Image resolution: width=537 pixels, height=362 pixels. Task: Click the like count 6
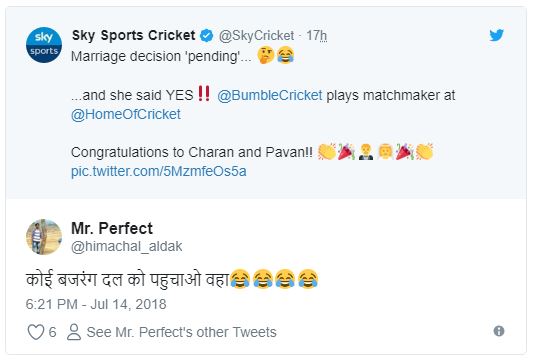click(52, 332)
